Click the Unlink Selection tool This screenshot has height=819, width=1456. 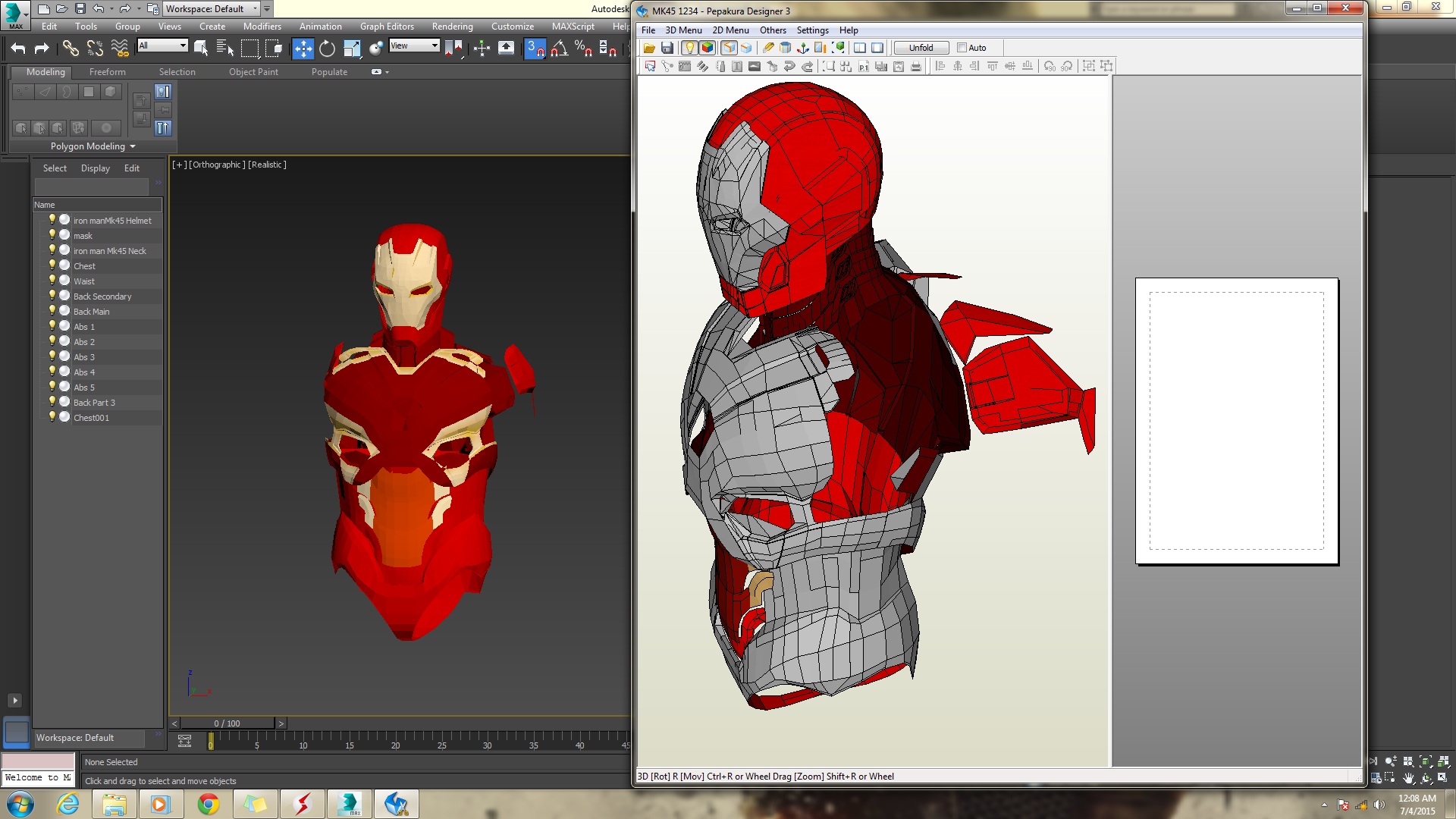point(95,49)
